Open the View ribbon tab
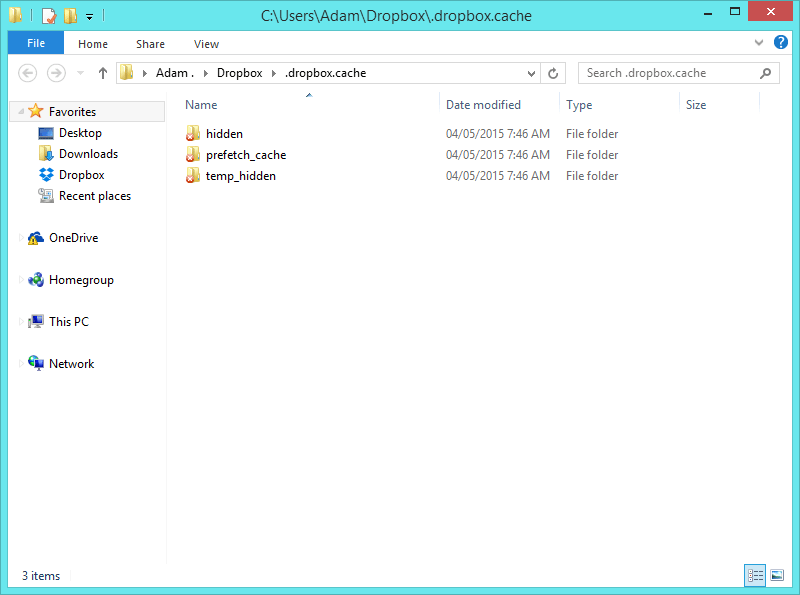 tap(206, 44)
